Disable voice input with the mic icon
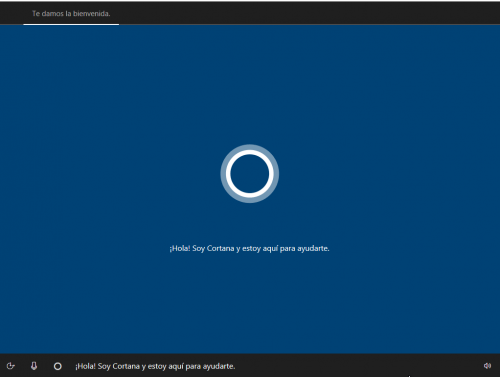The image size is (500, 377). 34,366
